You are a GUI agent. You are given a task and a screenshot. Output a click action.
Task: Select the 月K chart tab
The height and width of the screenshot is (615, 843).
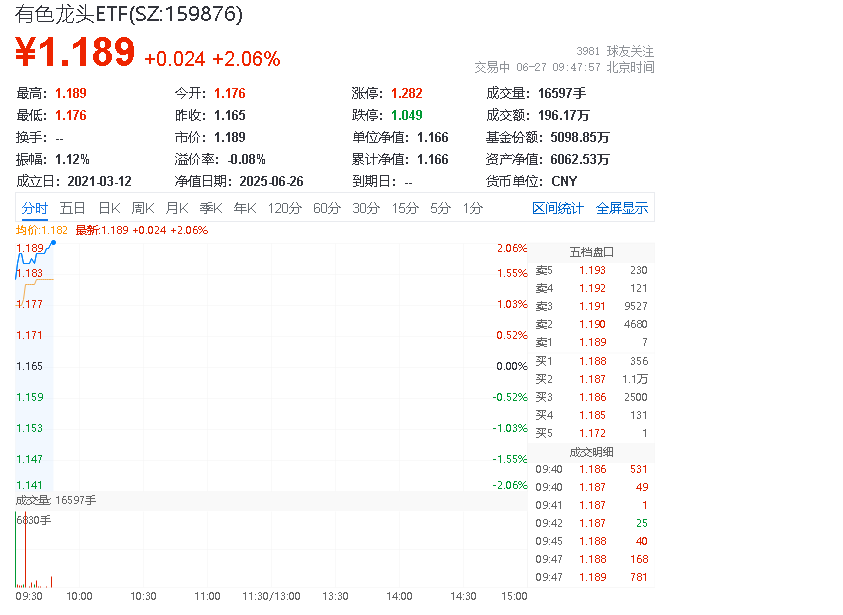[x=177, y=208]
